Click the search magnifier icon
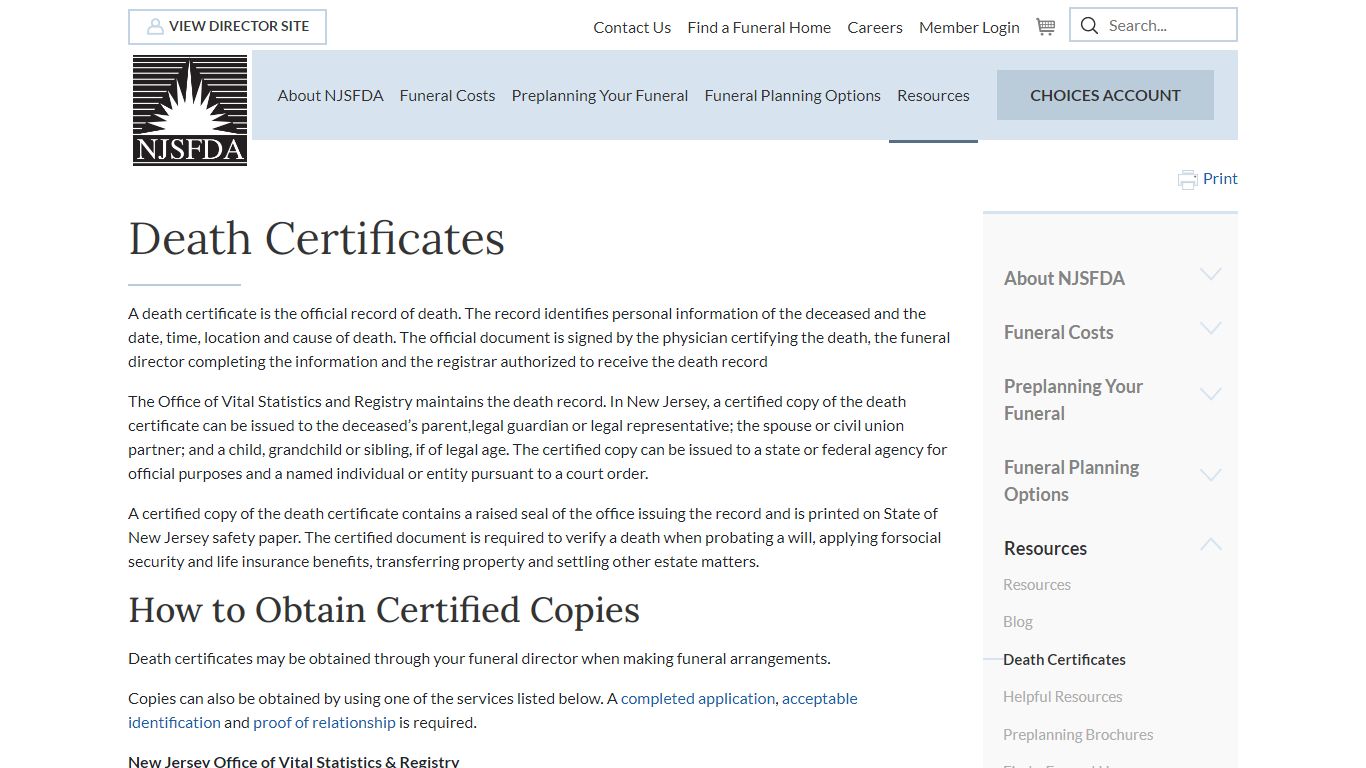The image size is (1366, 768). click(x=1090, y=26)
